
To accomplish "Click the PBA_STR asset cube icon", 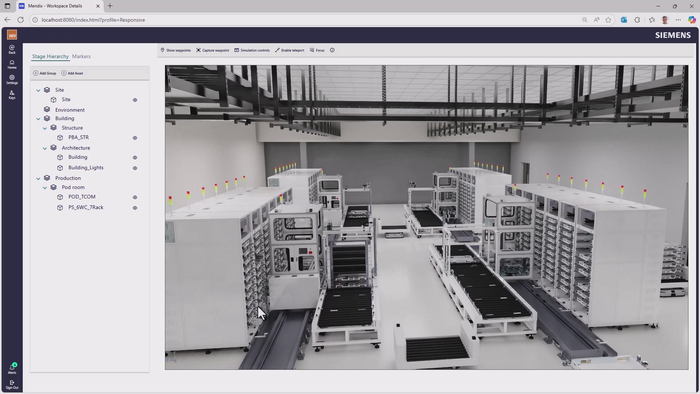I will pyautogui.click(x=60, y=137).
